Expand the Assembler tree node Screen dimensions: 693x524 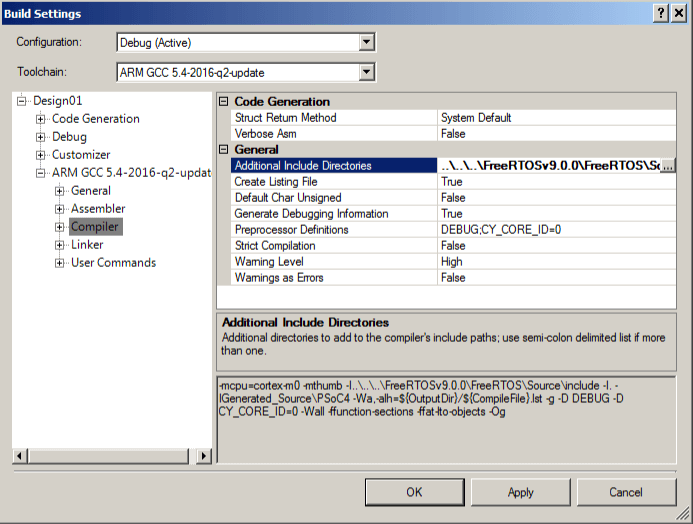[60, 209]
